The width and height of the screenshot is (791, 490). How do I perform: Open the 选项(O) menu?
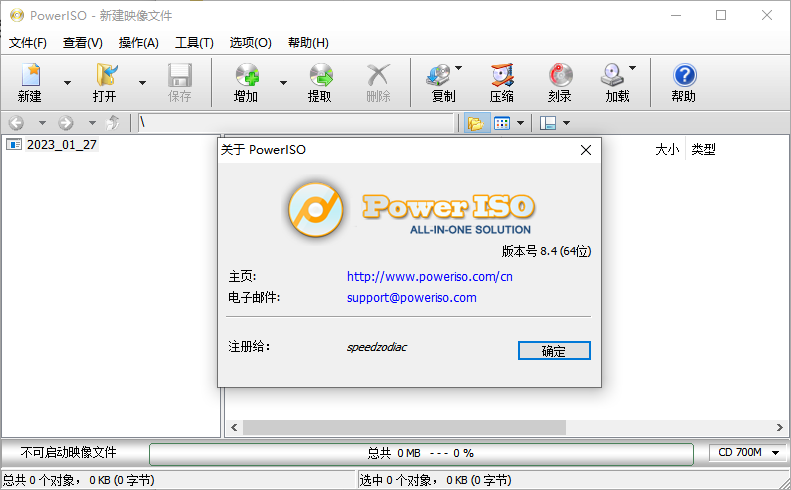tap(250, 43)
